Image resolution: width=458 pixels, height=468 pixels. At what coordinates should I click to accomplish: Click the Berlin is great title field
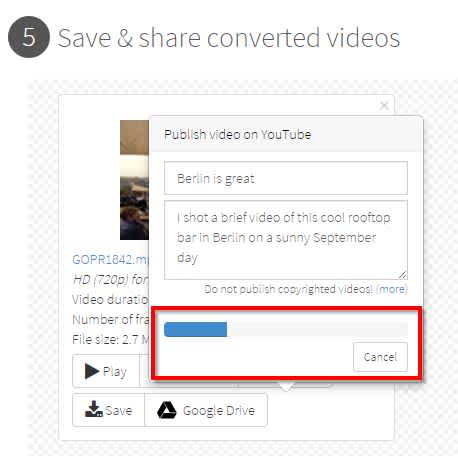tap(286, 178)
